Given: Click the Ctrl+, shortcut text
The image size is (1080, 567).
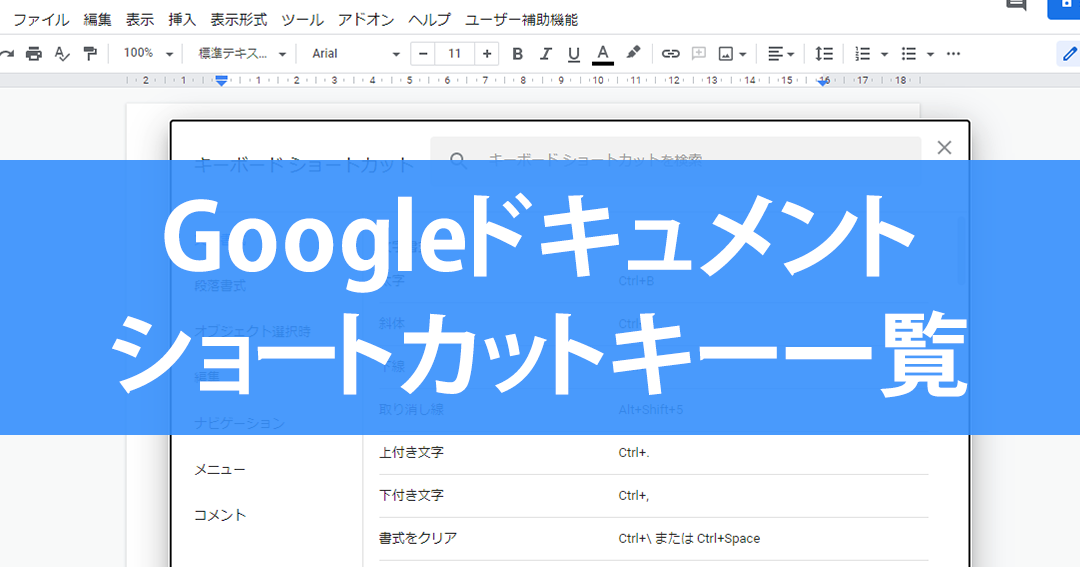Looking at the screenshot, I should tap(634, 496).
